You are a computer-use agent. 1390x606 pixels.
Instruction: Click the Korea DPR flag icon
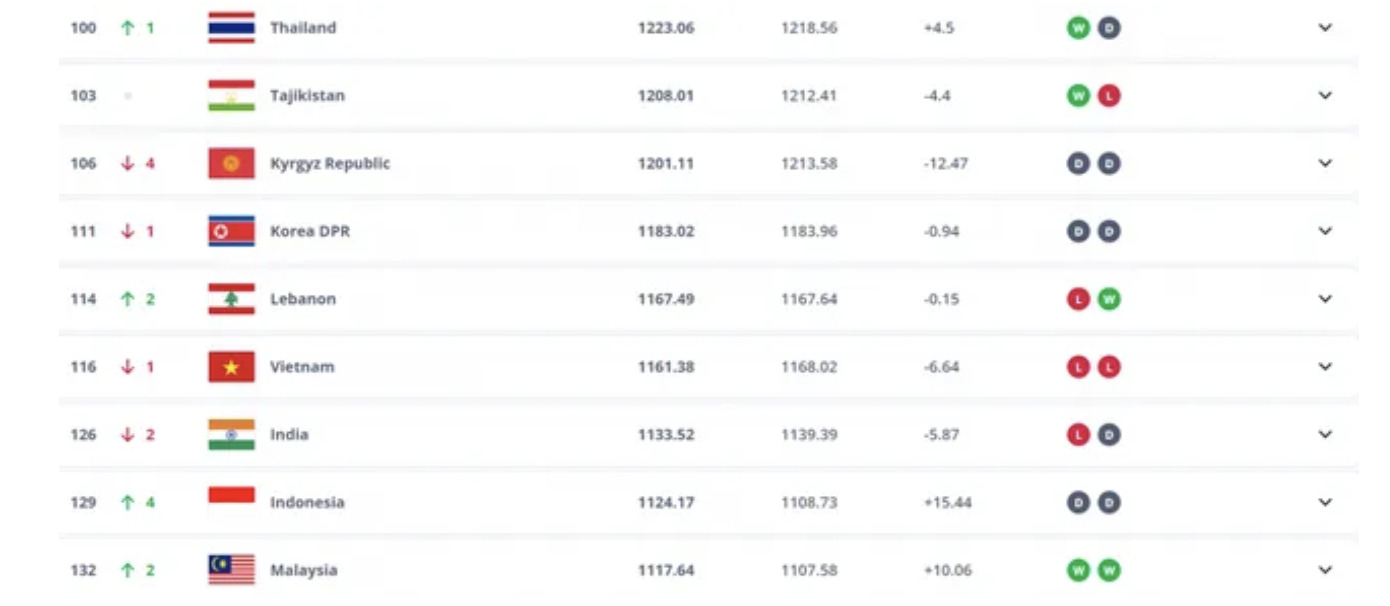[231, 231]
